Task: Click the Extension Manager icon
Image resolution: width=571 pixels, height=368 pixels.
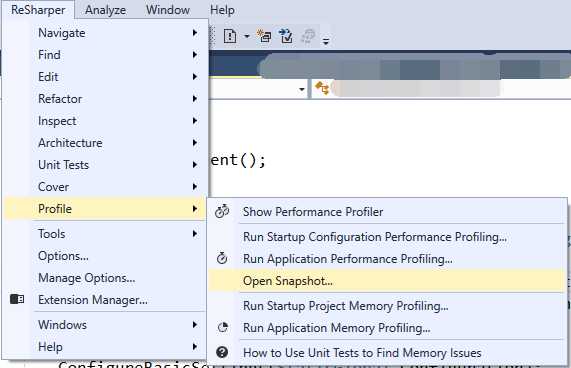Action: [x=17, y=299]
